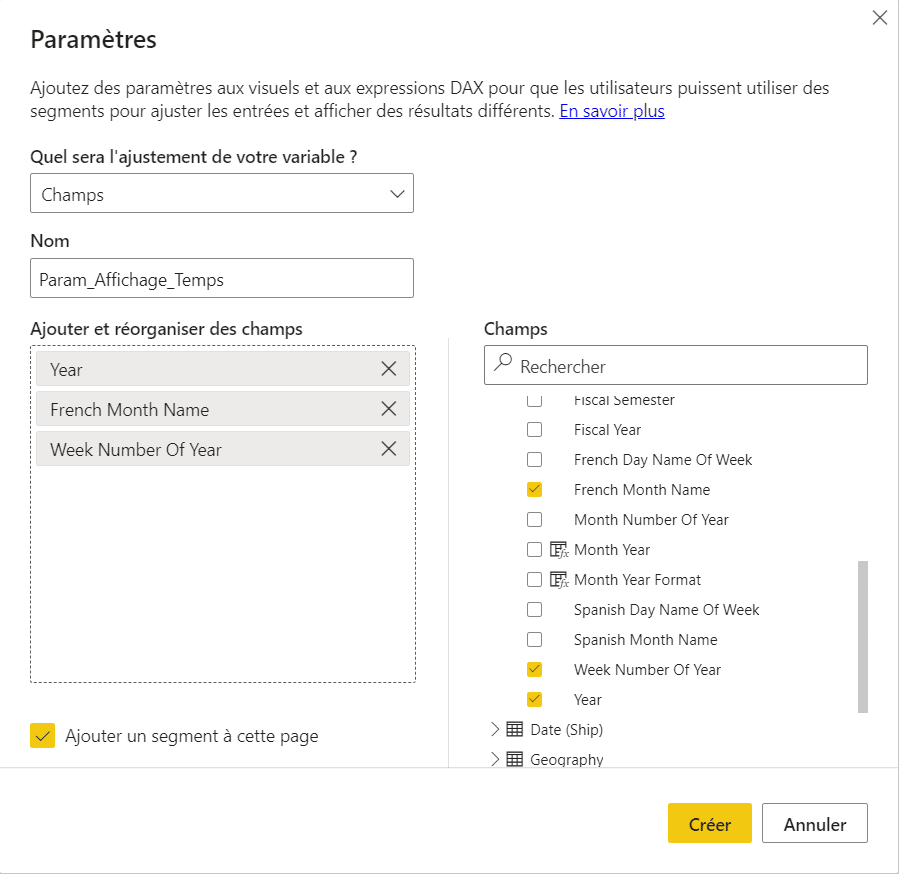Remove French Month Name from selected fields

[389, 409]
